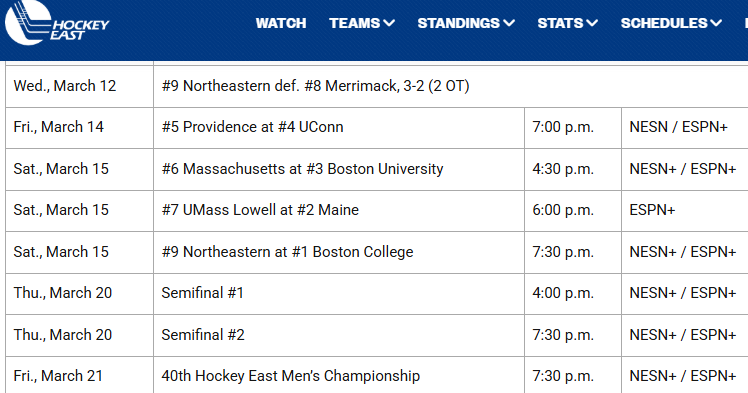
Task: Click the 7:00 p.m. time for Providence game
Action: point(563,127)
